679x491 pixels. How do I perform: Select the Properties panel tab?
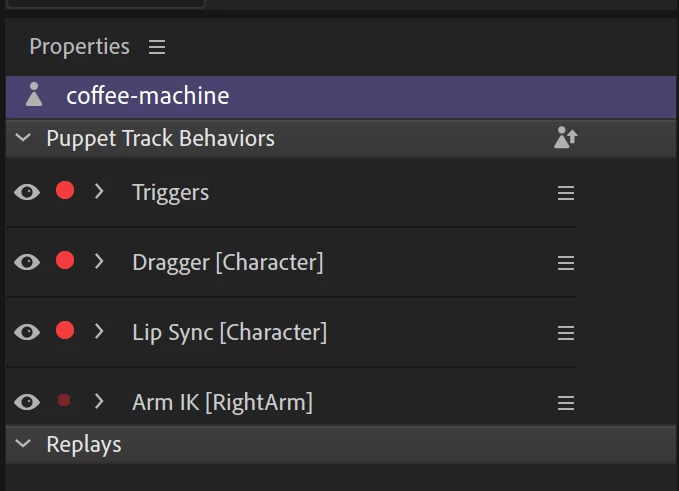pyautogui.click(x=79, y=46)
